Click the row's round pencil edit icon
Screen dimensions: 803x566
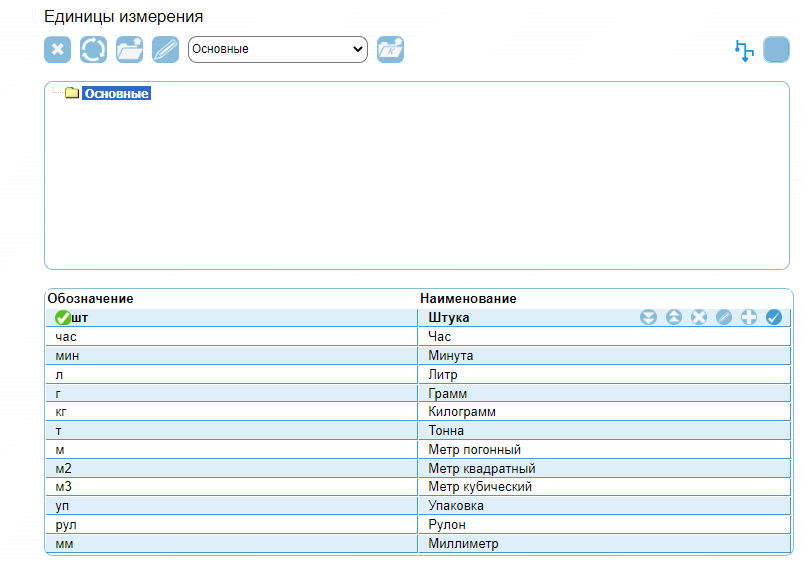point(724,318)
